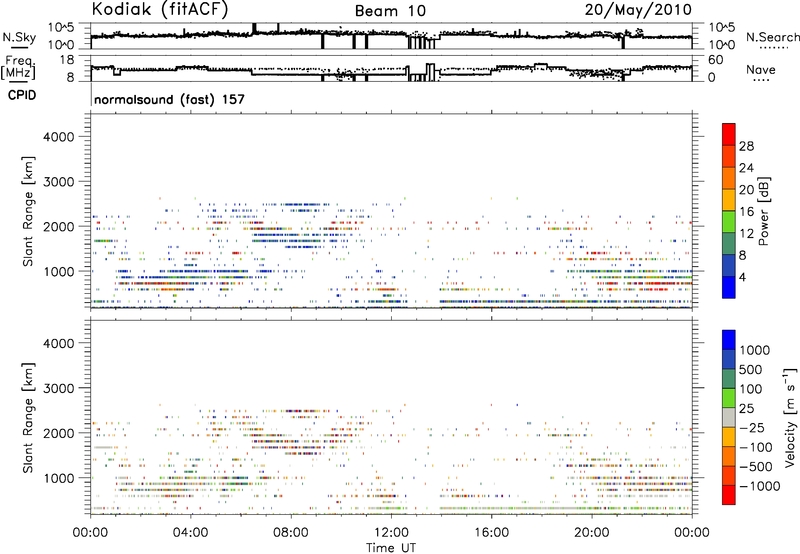Click "10^5" tick beside N.Search
Image resolution: width=800 pixels, height=554 pixels.
pos(722,28)
